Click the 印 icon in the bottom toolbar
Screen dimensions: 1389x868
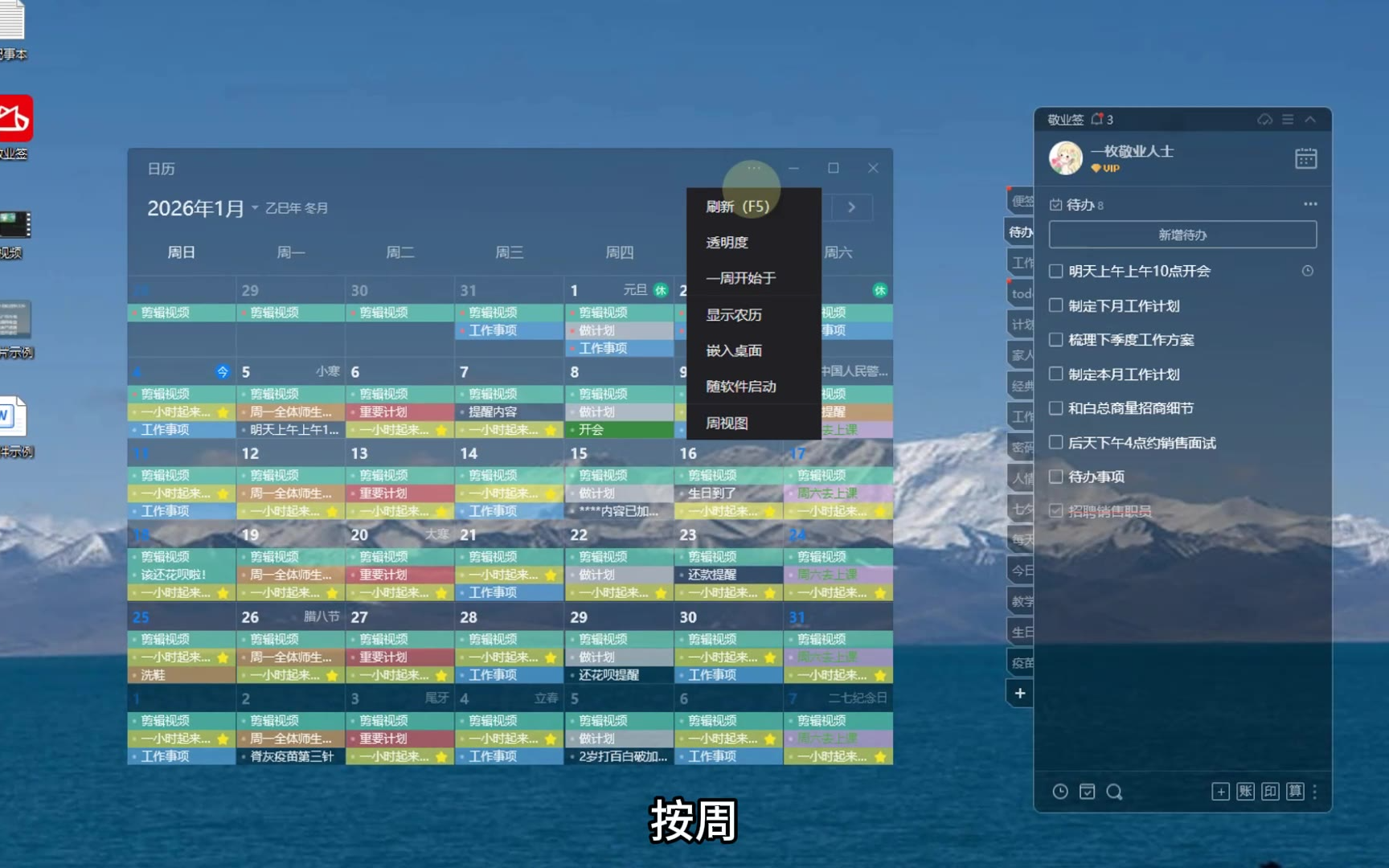pyautogui.click(x=1270, y=792)
